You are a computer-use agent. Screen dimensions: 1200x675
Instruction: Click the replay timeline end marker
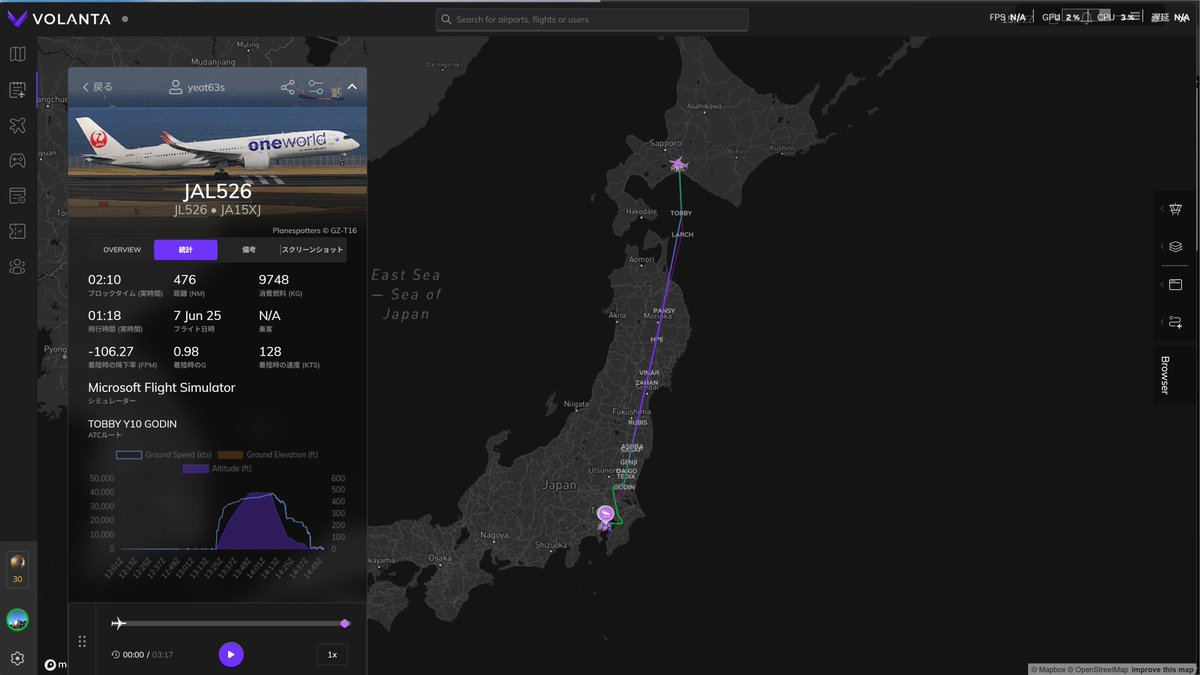tap(345, 623)
